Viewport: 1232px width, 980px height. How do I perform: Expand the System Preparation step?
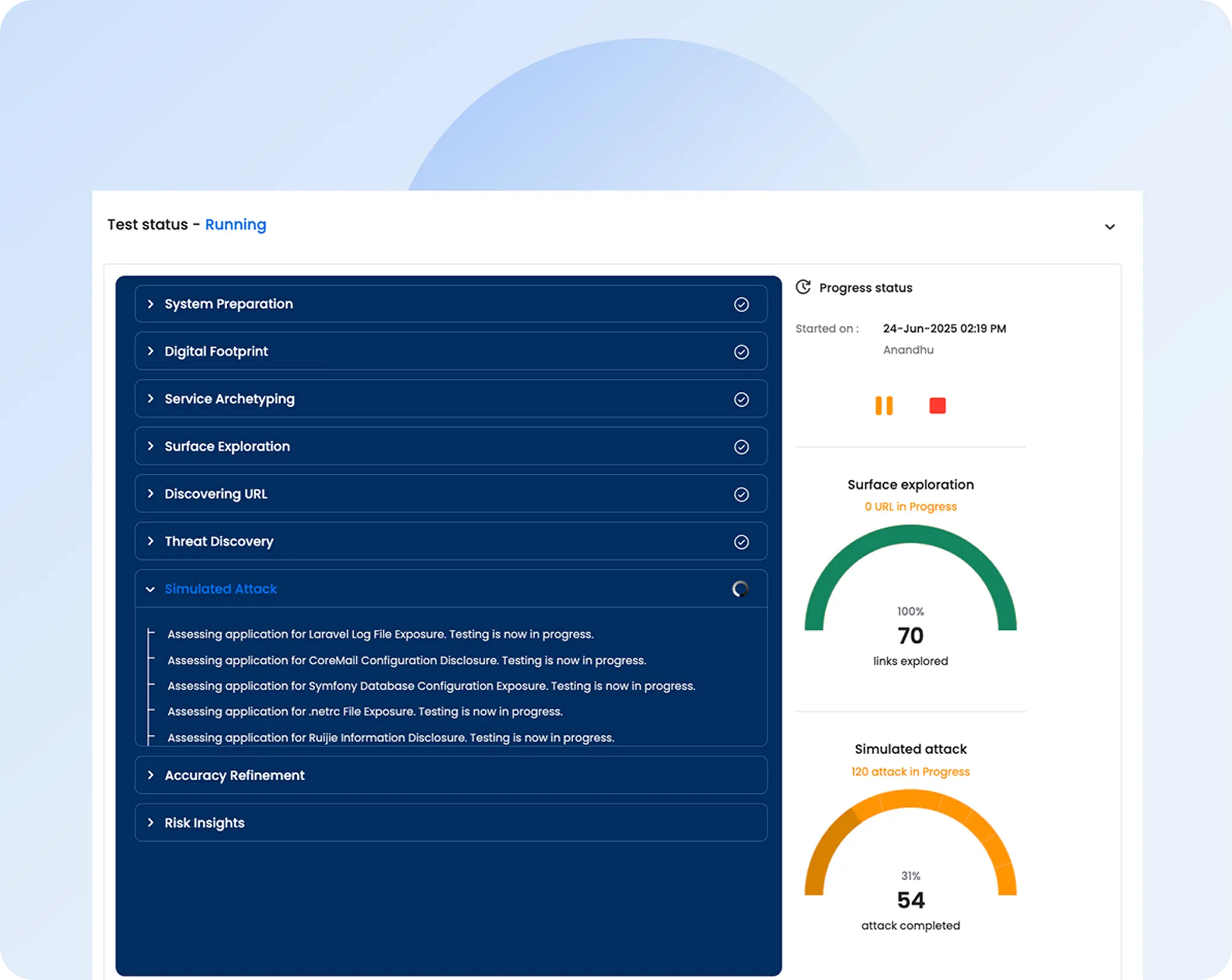(150, 304)
